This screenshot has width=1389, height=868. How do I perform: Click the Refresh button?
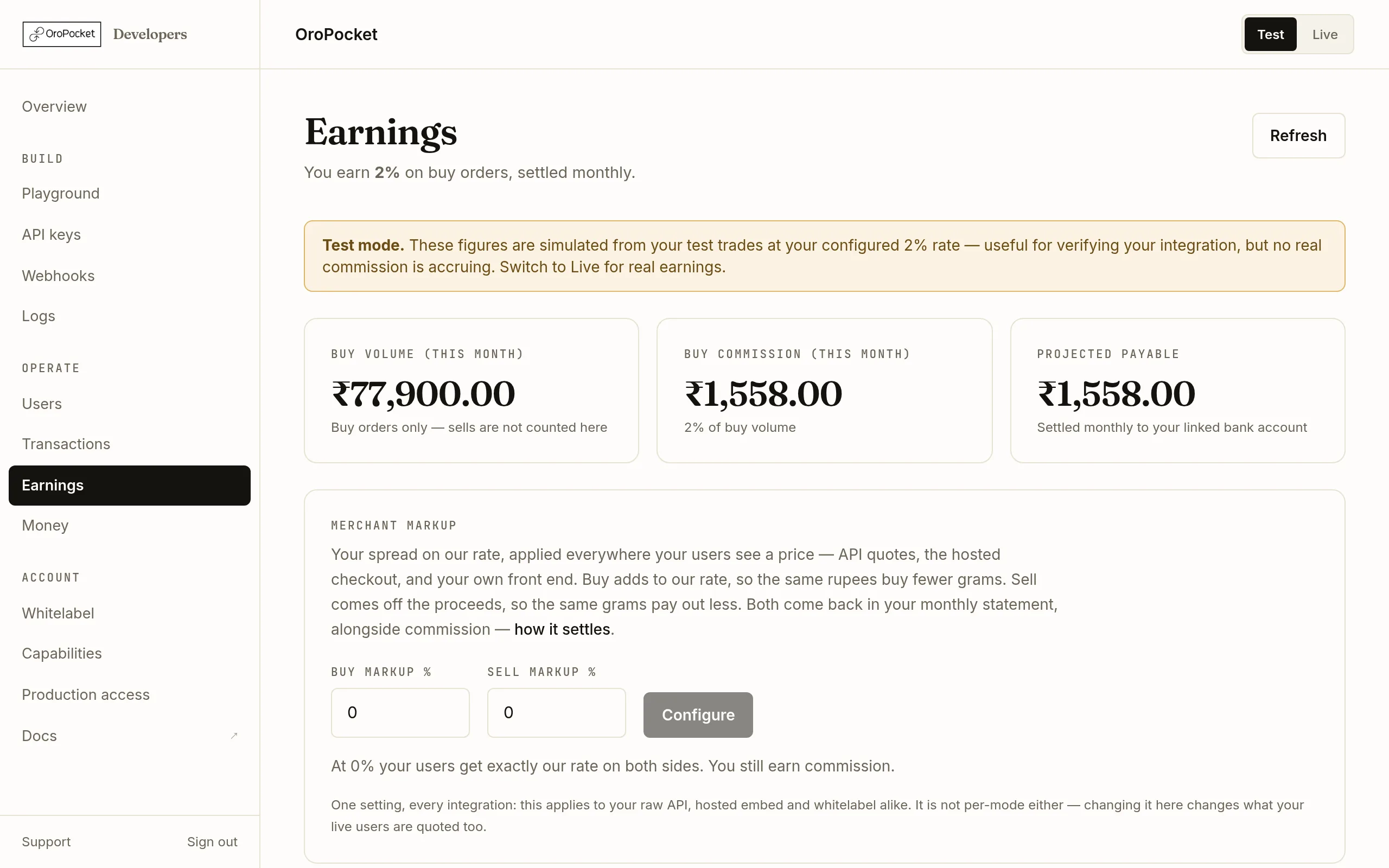coord(1298,136)
